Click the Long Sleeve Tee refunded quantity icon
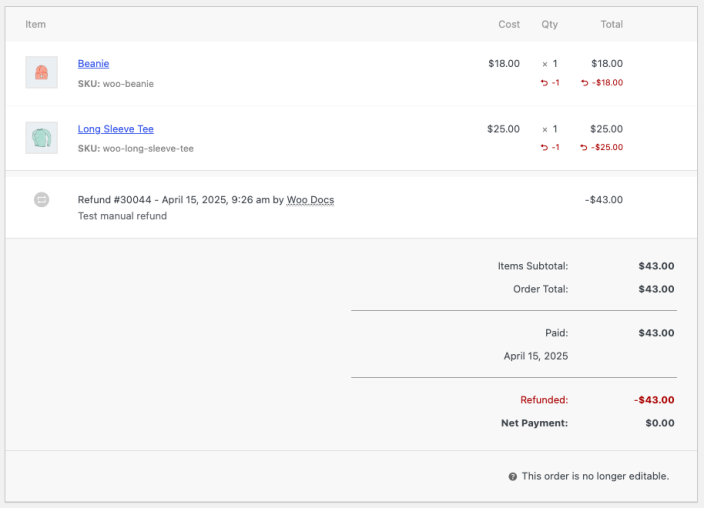This screenshot has width=704, height=508. click(x=544, y=148)
